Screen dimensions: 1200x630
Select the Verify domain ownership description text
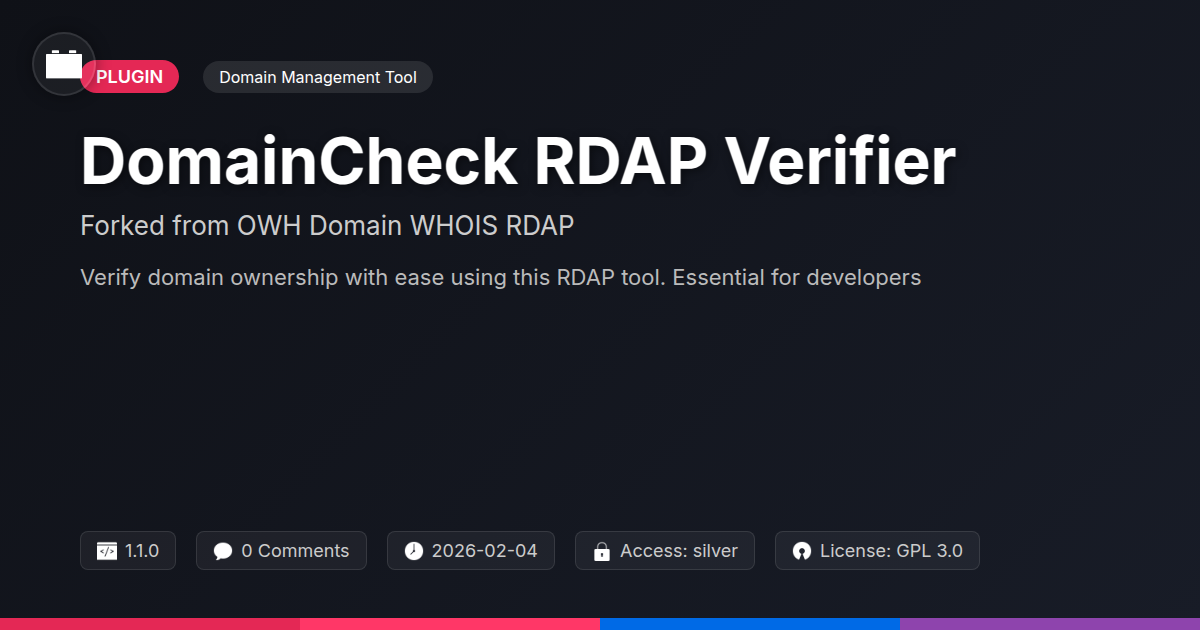point(500,277)
